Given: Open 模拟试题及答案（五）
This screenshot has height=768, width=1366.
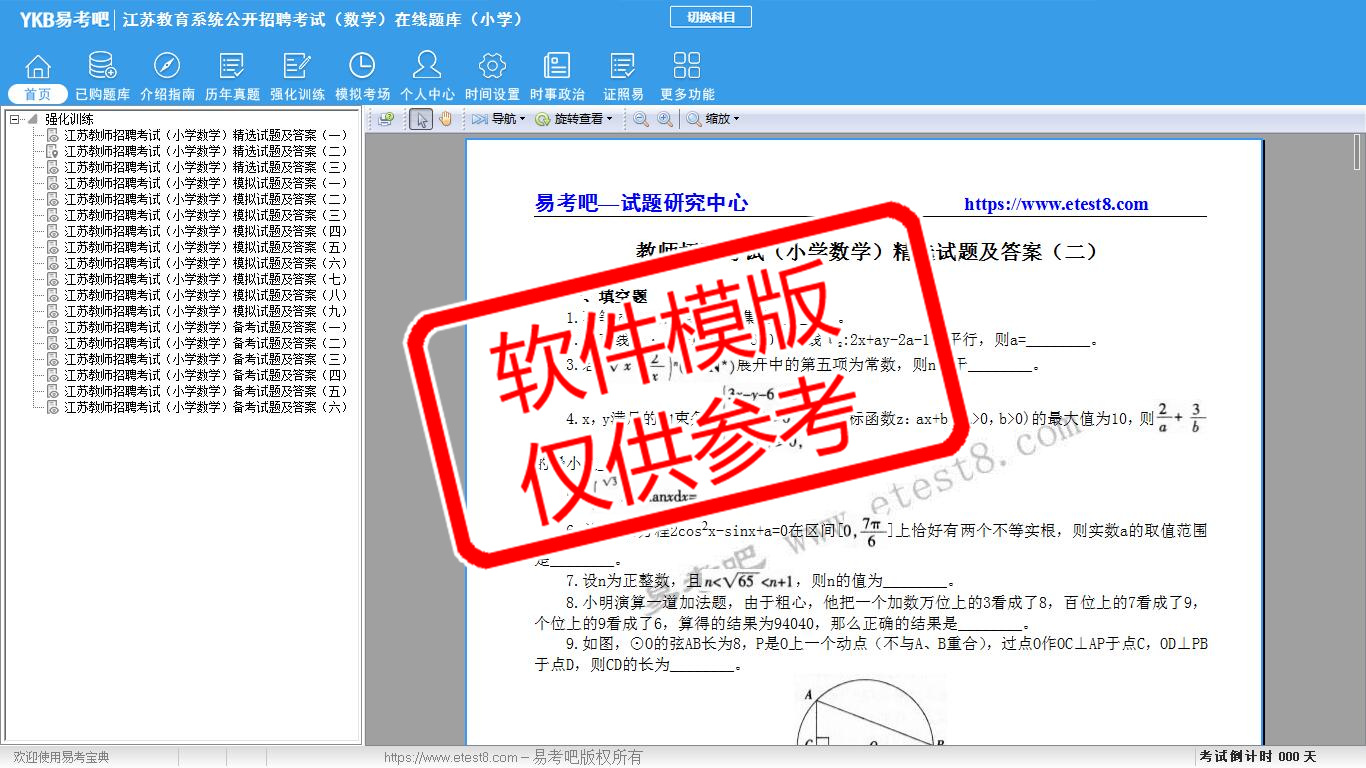Looking at the screenshot, I should click(206, 247).
